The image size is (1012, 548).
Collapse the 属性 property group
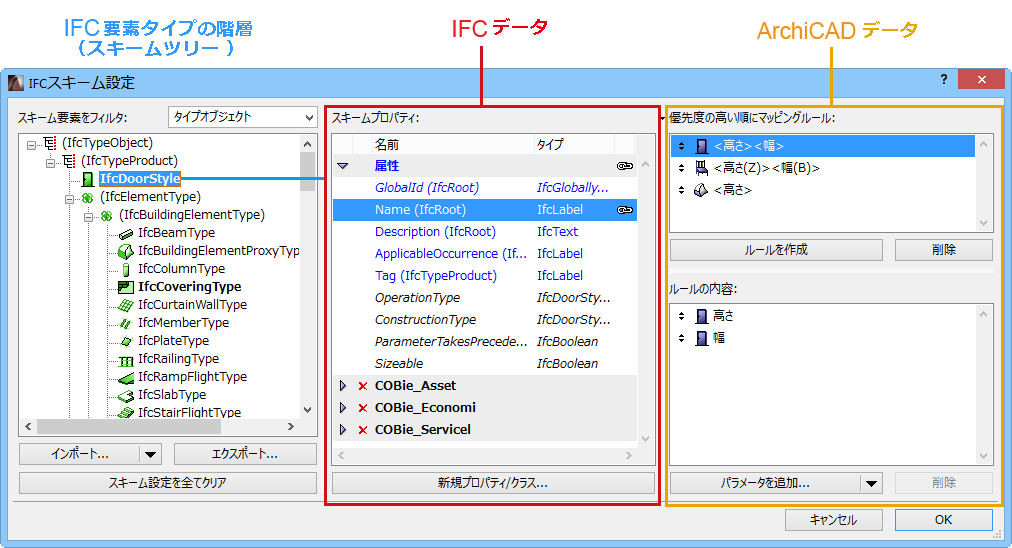point(343,166)
